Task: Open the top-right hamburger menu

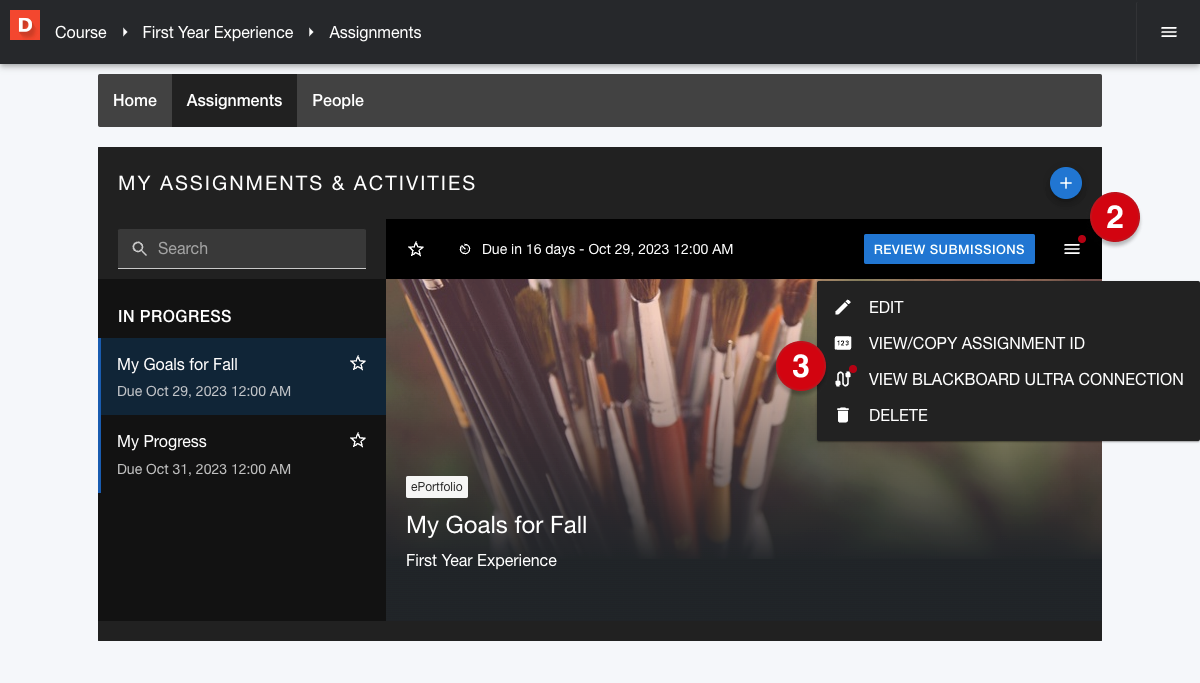Action: click(1168, 32)
